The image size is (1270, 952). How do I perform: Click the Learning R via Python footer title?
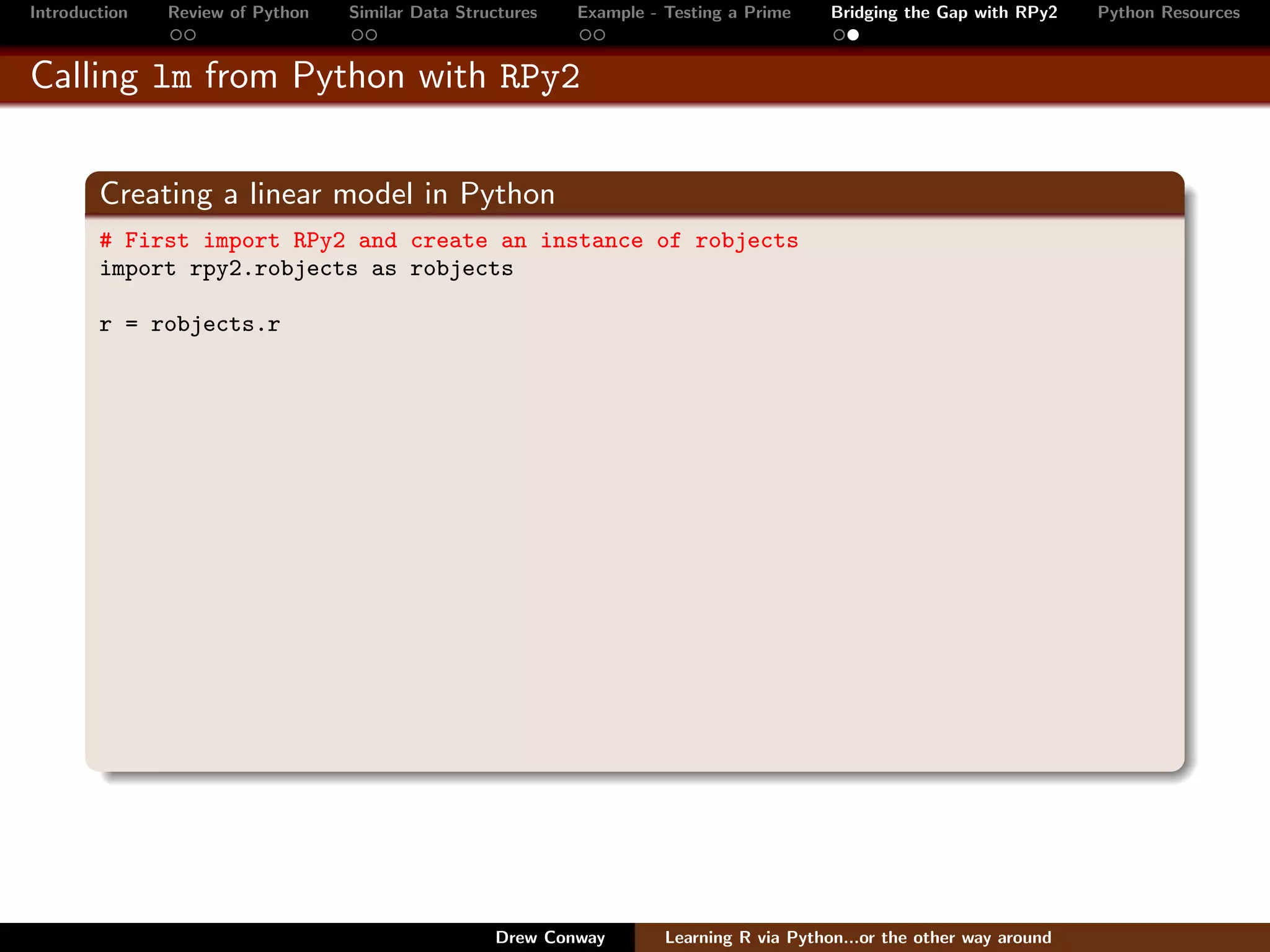pyautogui.click(x=858, y=937)
